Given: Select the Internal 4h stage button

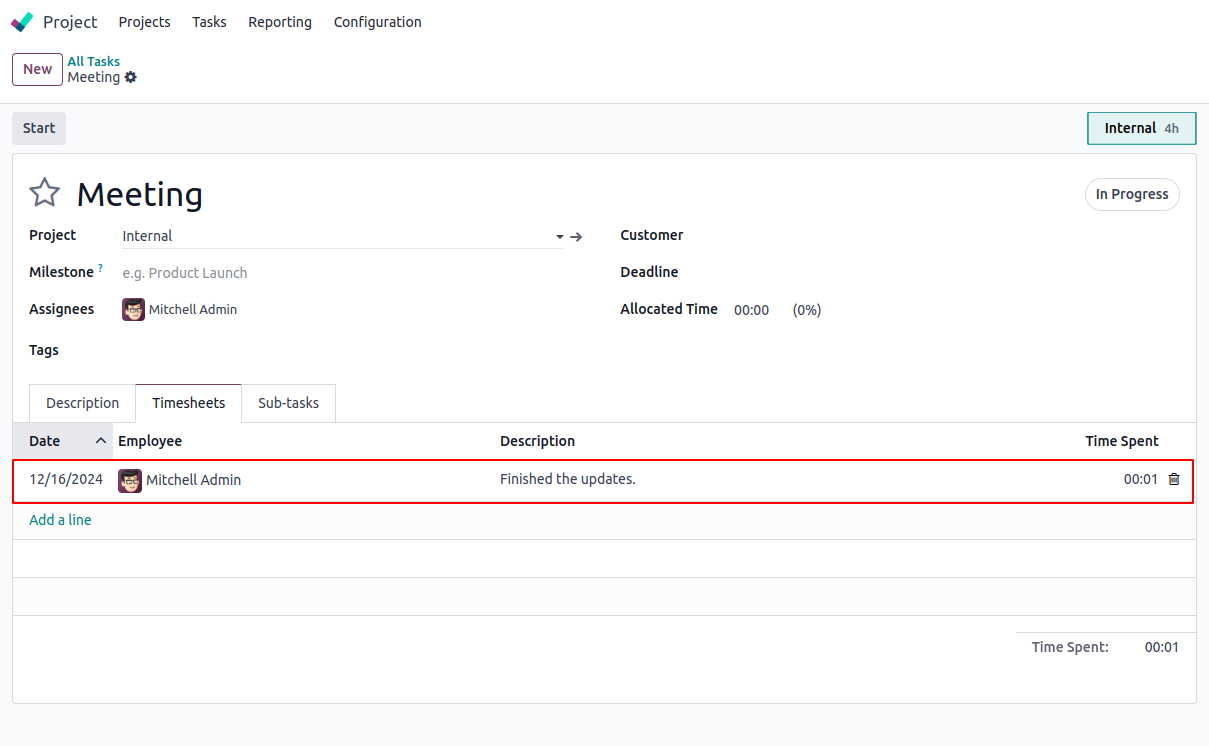Looking at the screenshot, I should pos(1141,128).
